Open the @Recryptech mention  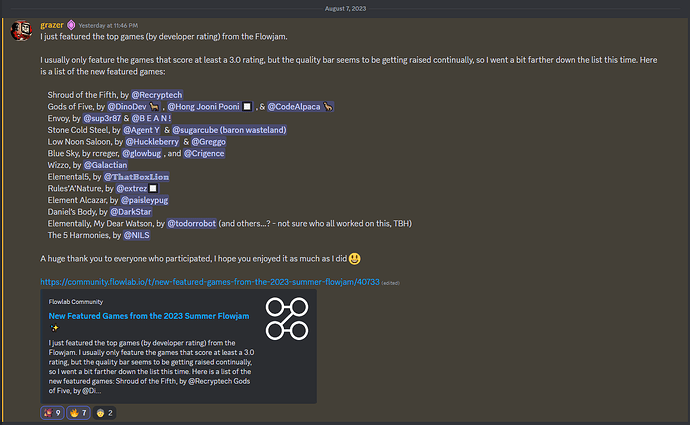[x=157, y=95]
